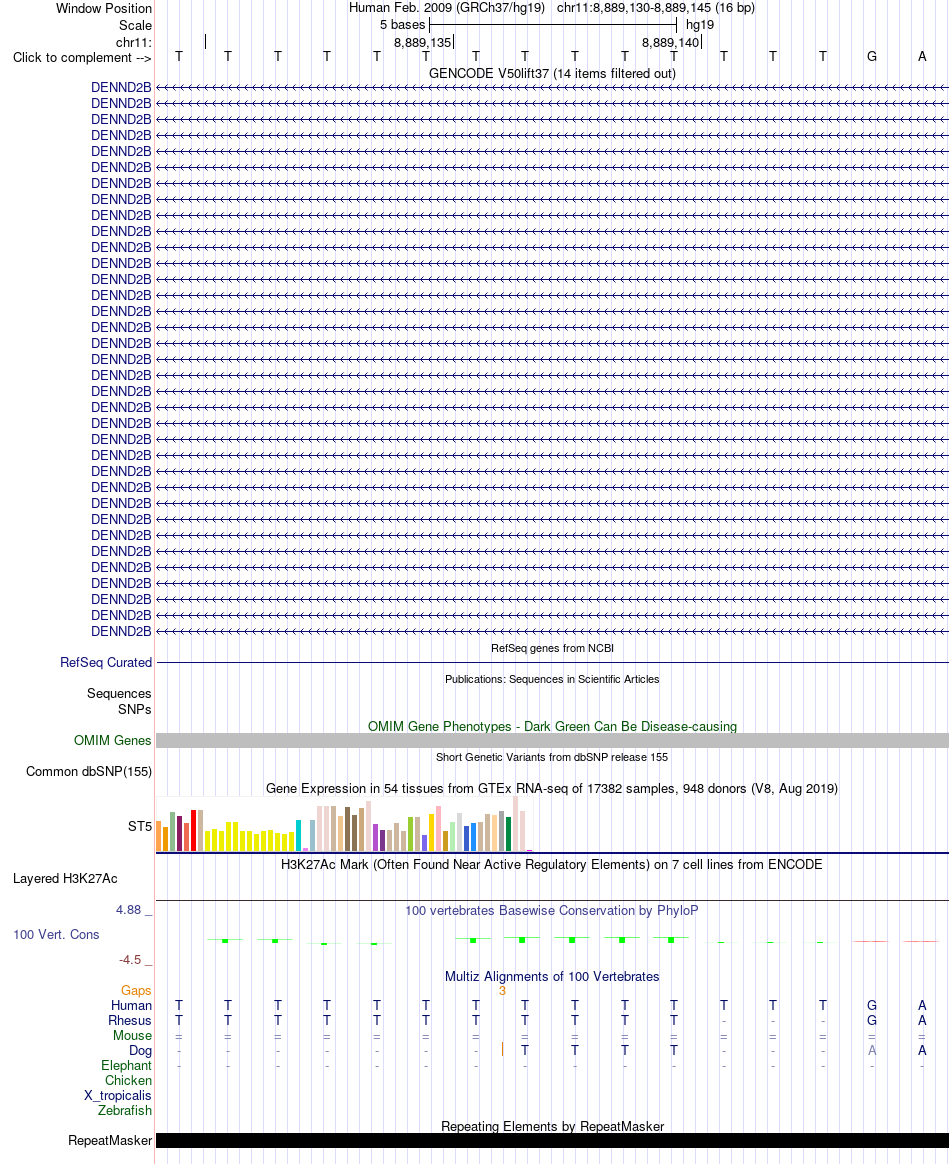The image size is (950, 1164).
Task: Click the black RepeatMasker bar
Action: pyautogui.click(x=552, y=1141)
